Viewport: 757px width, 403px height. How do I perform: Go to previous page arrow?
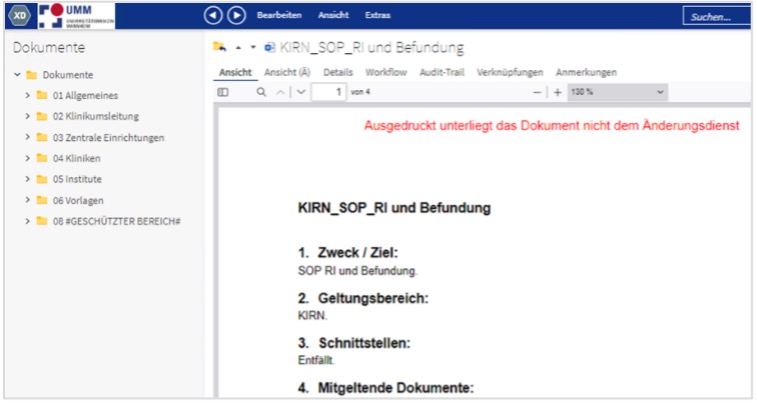(x=280, y=92)
